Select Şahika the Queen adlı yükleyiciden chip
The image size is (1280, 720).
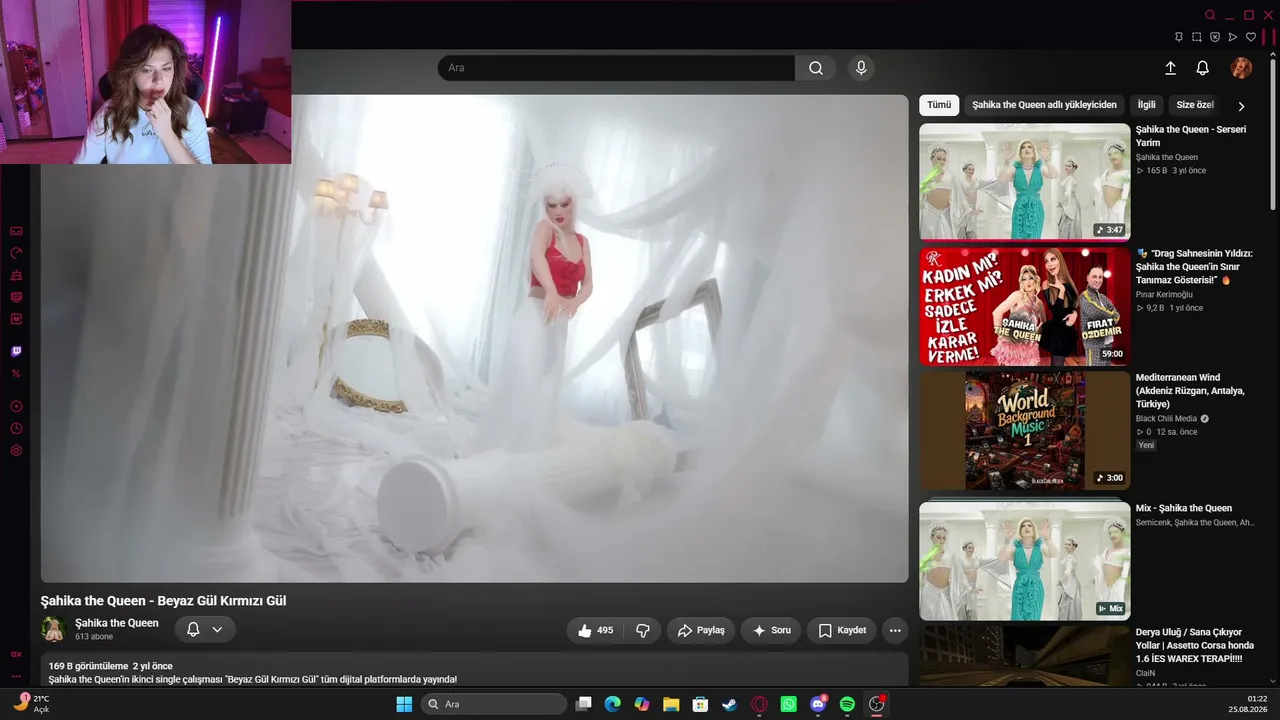click(1044, 105)
